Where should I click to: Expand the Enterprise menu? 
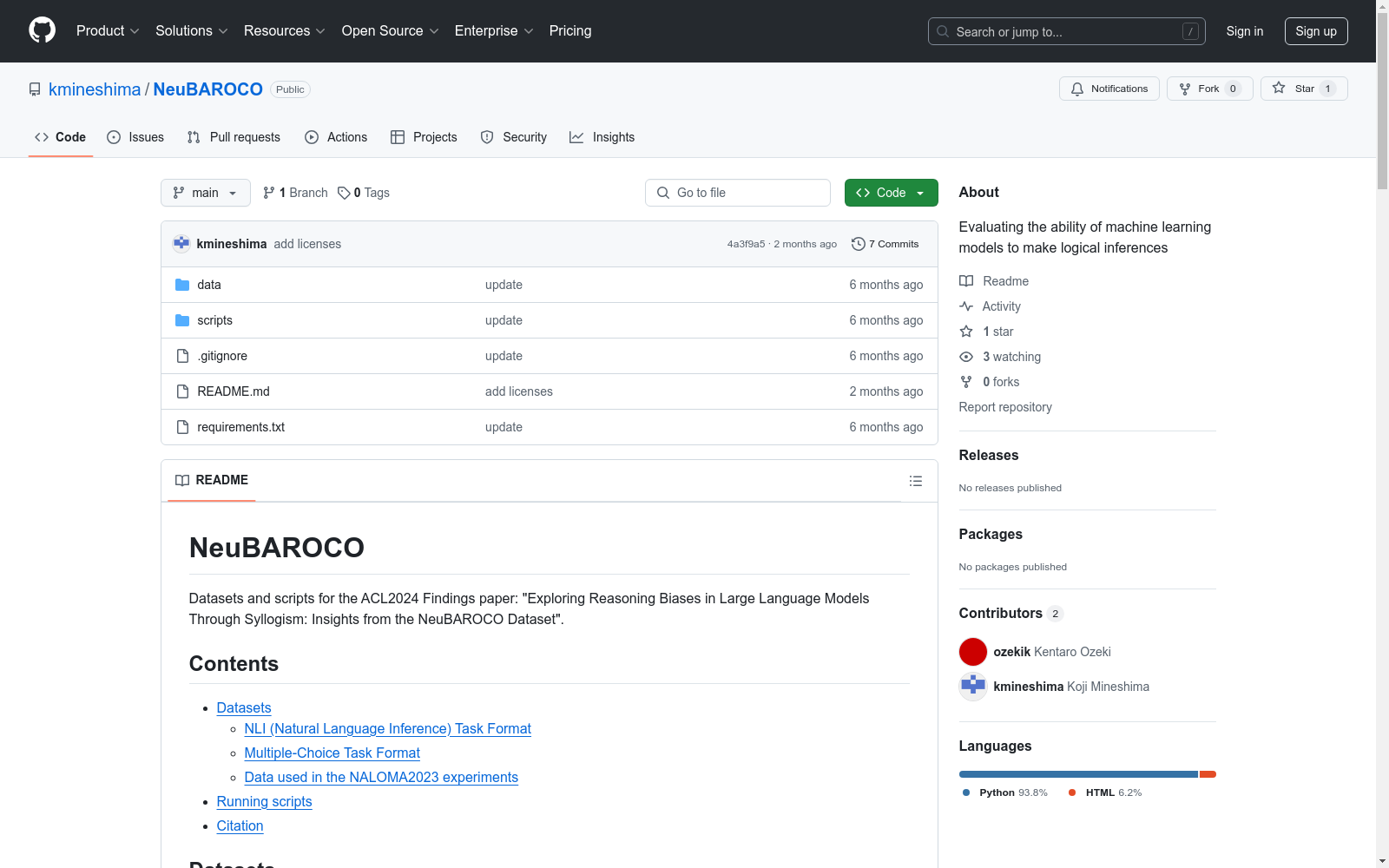pos(494,30)
